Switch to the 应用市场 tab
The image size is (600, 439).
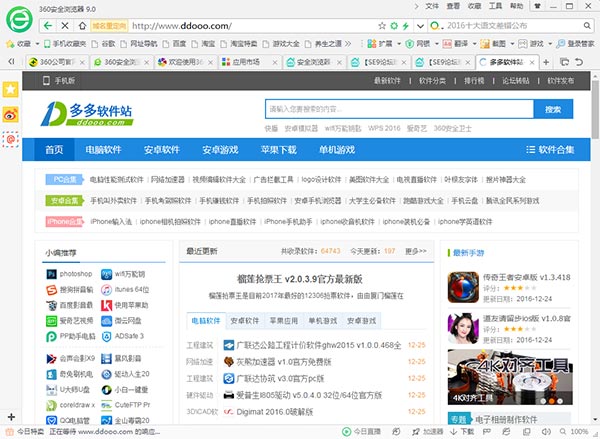(249, 62)
